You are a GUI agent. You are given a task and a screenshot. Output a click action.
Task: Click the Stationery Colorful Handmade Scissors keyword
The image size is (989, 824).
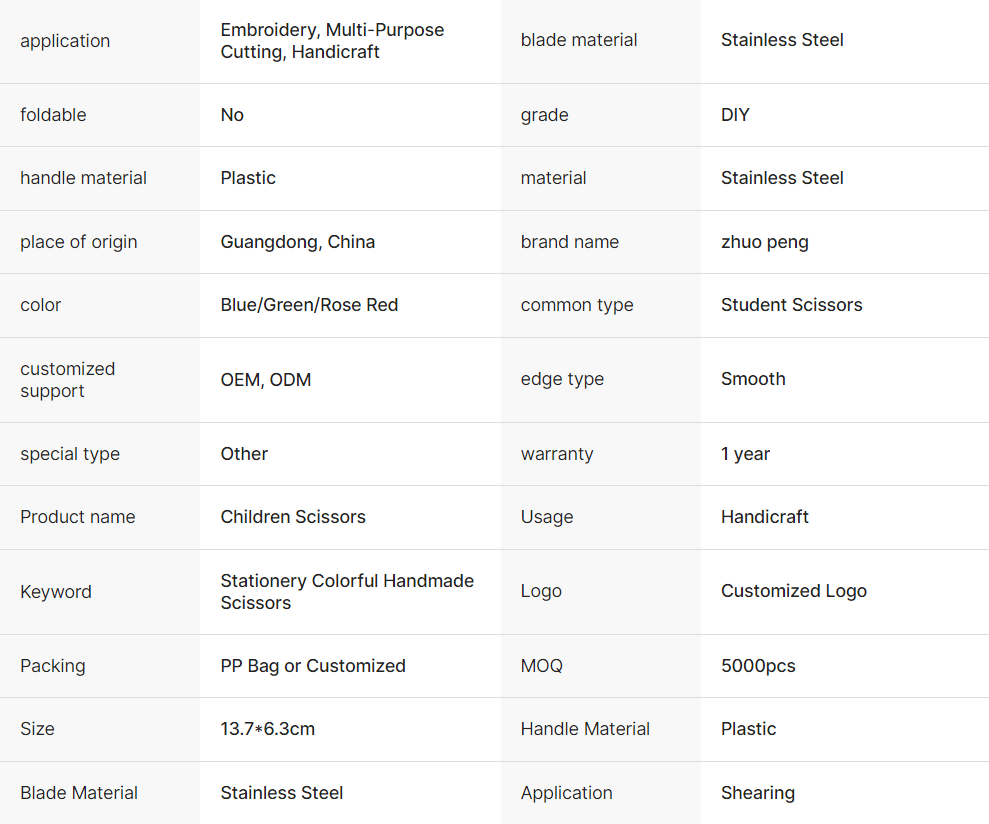pos(347,592)
